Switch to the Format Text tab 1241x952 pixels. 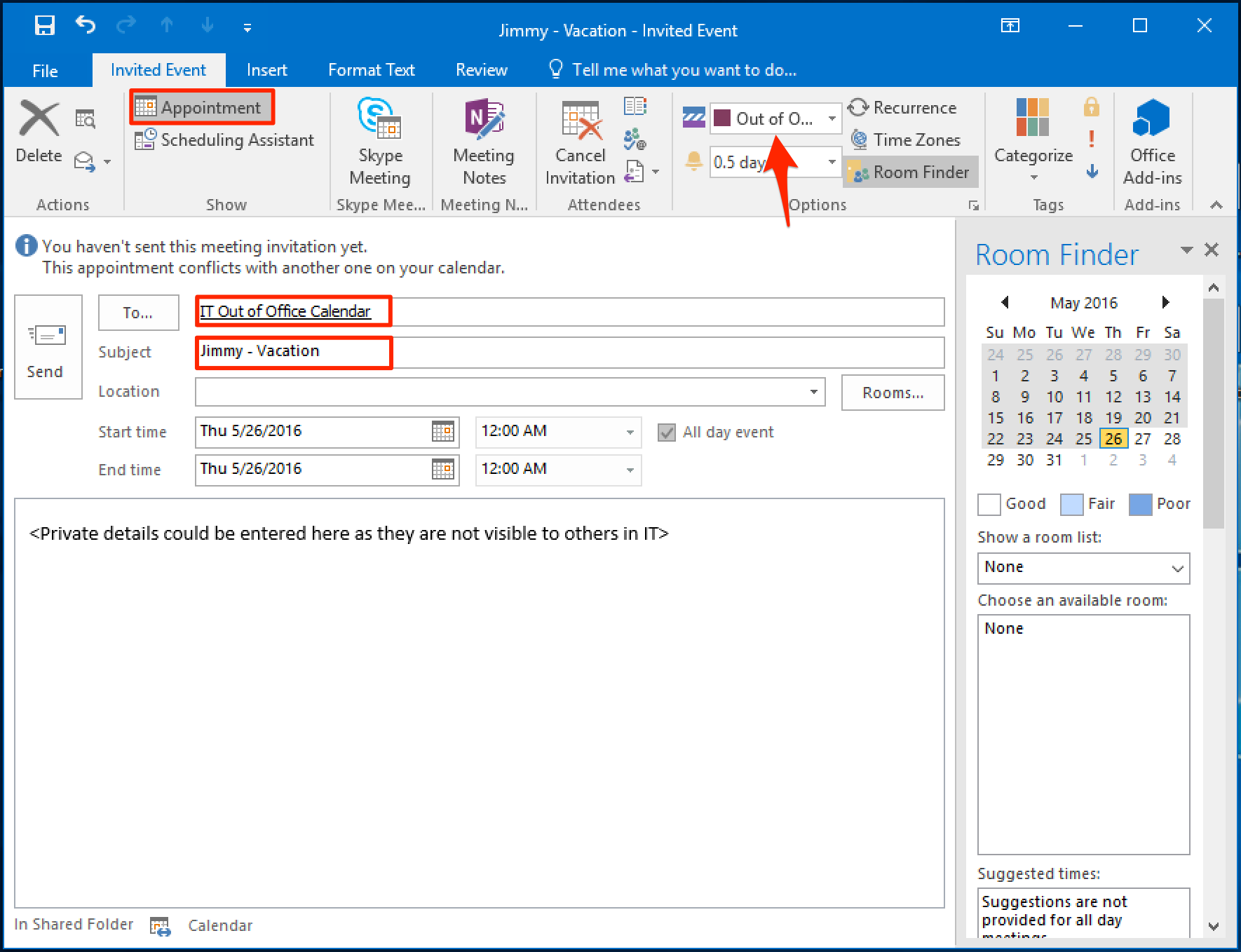coord(371,69)
